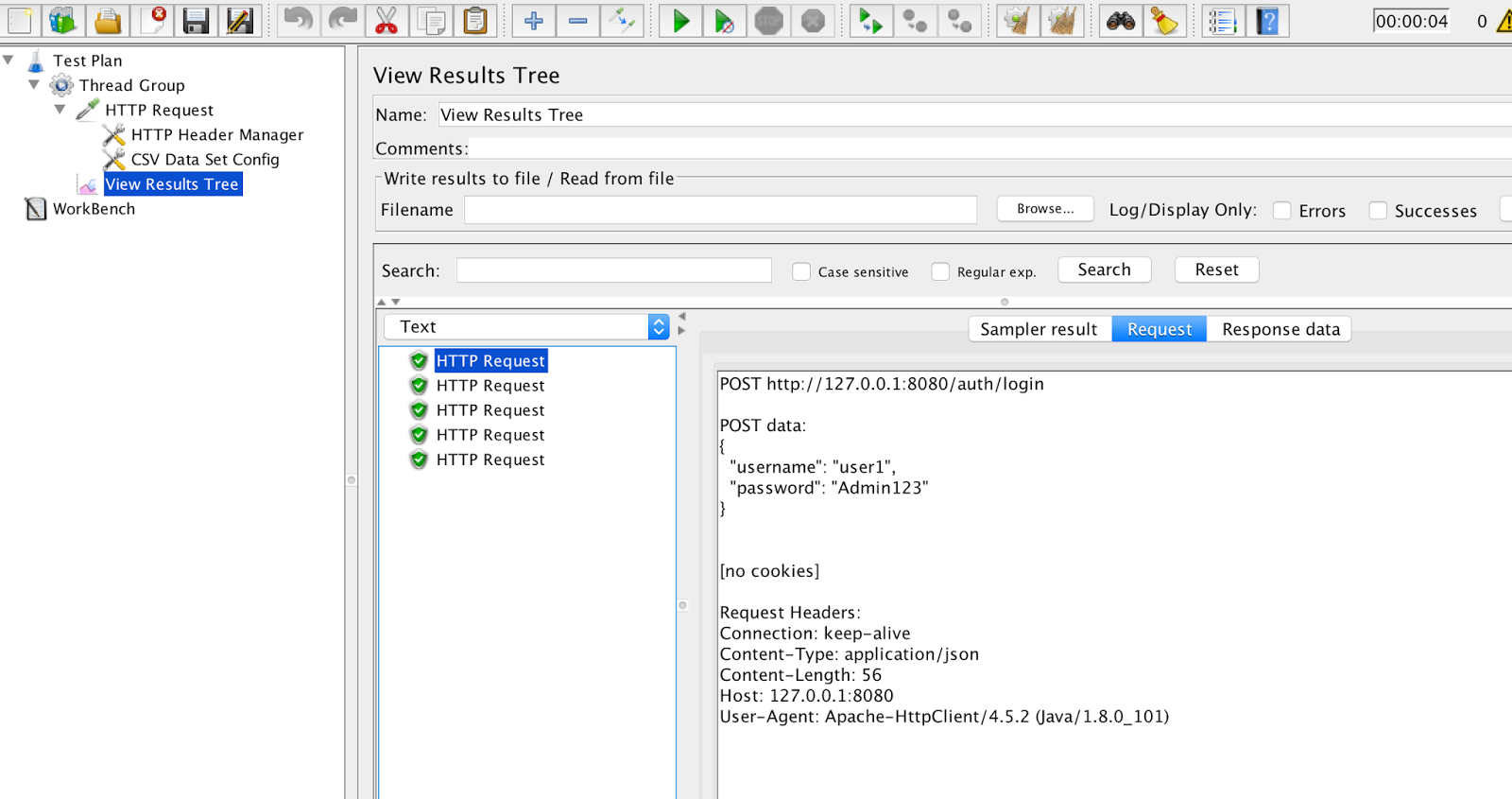
Task: Redo the last action
Action: click(x=342, y=20)
